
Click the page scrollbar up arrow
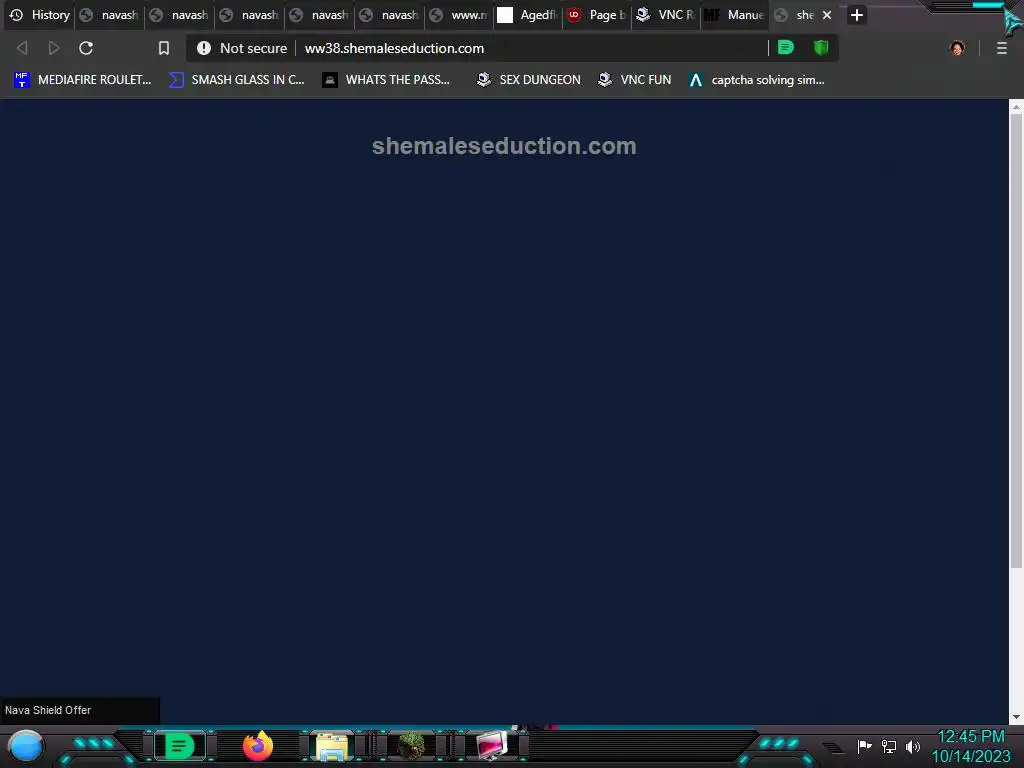1016,107
